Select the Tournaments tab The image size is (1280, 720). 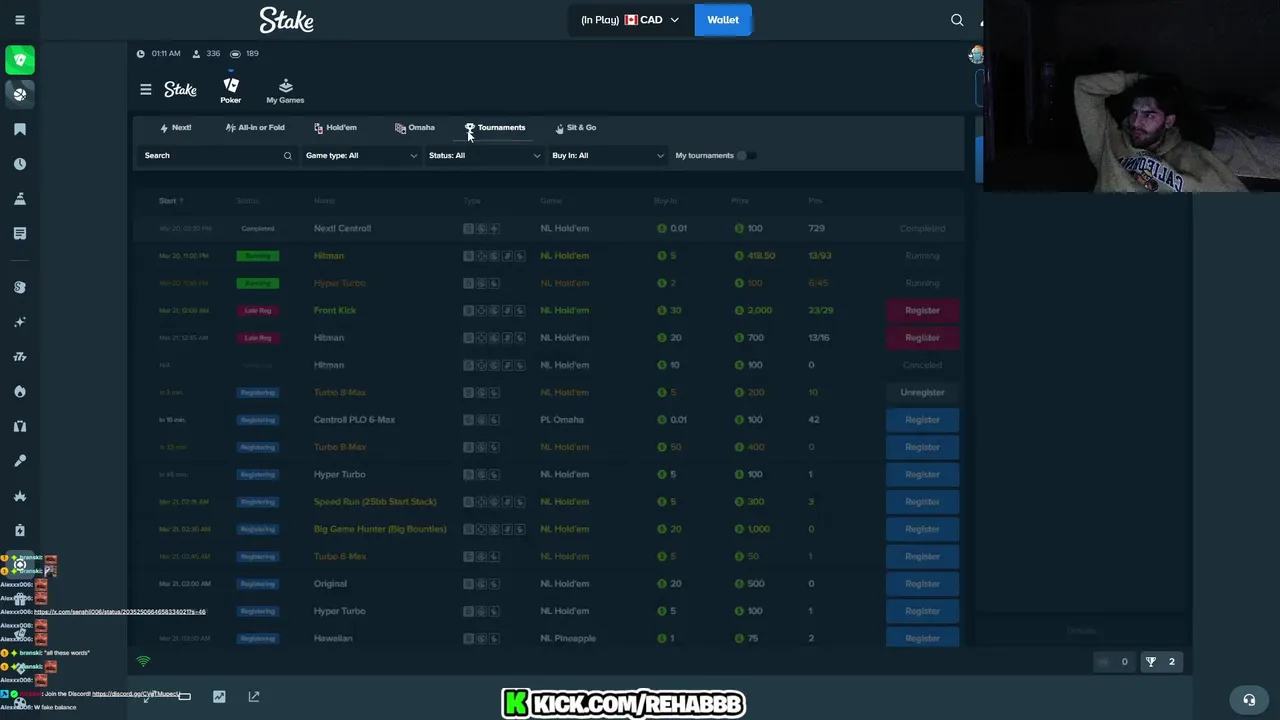[496, 128]
